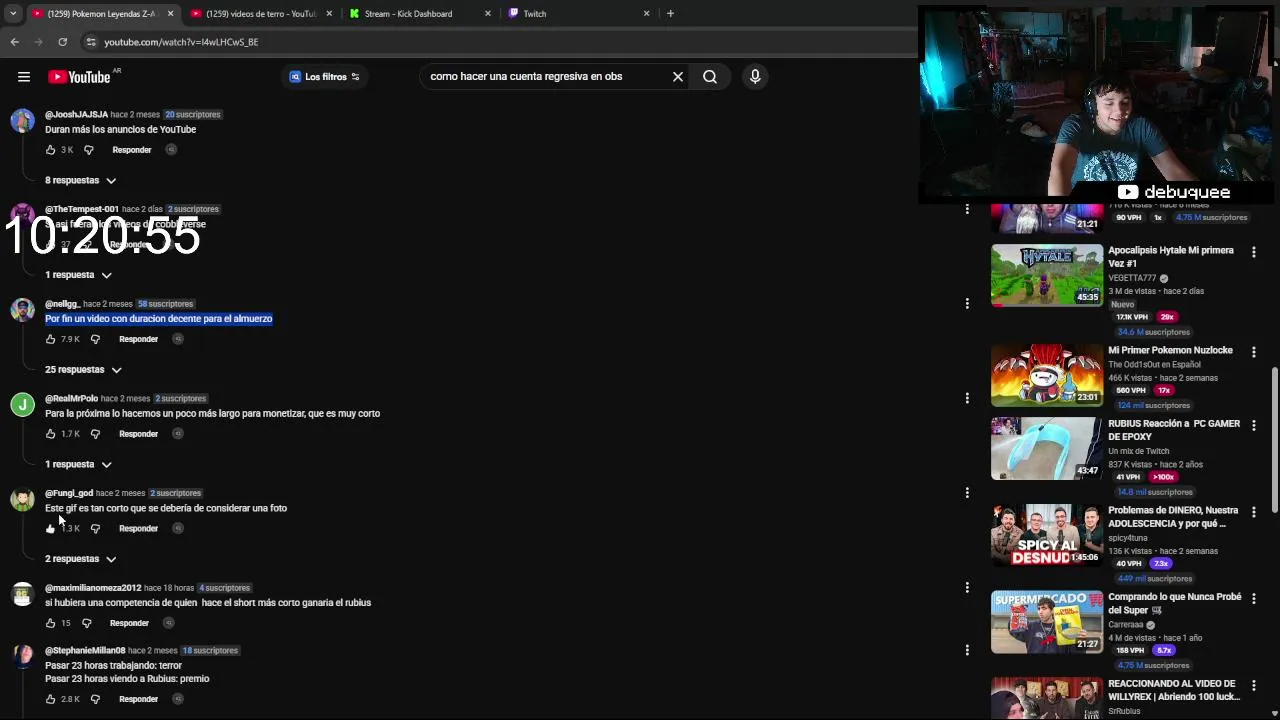Open RUBIUS Reacción PC GAMER thumbnail
The height and width of the screenshot is (720, 1280).
coord(1047,448)
